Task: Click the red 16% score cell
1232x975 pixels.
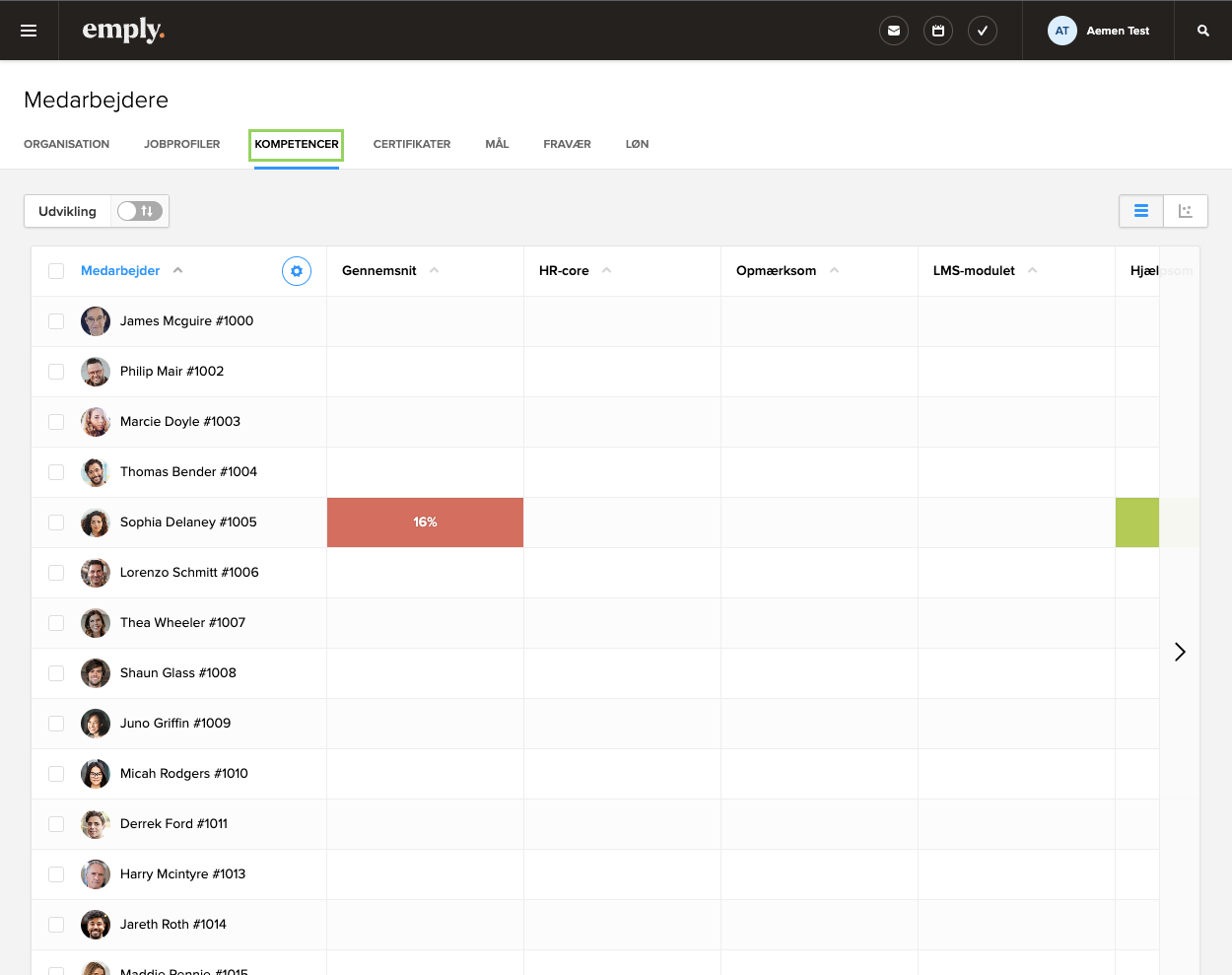Action: (x=425, y=522)
